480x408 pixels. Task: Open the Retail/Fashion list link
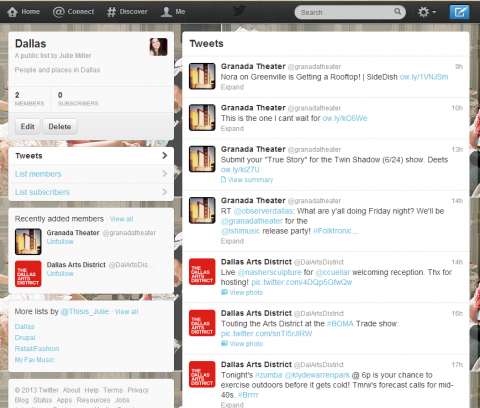click(37, 349)
